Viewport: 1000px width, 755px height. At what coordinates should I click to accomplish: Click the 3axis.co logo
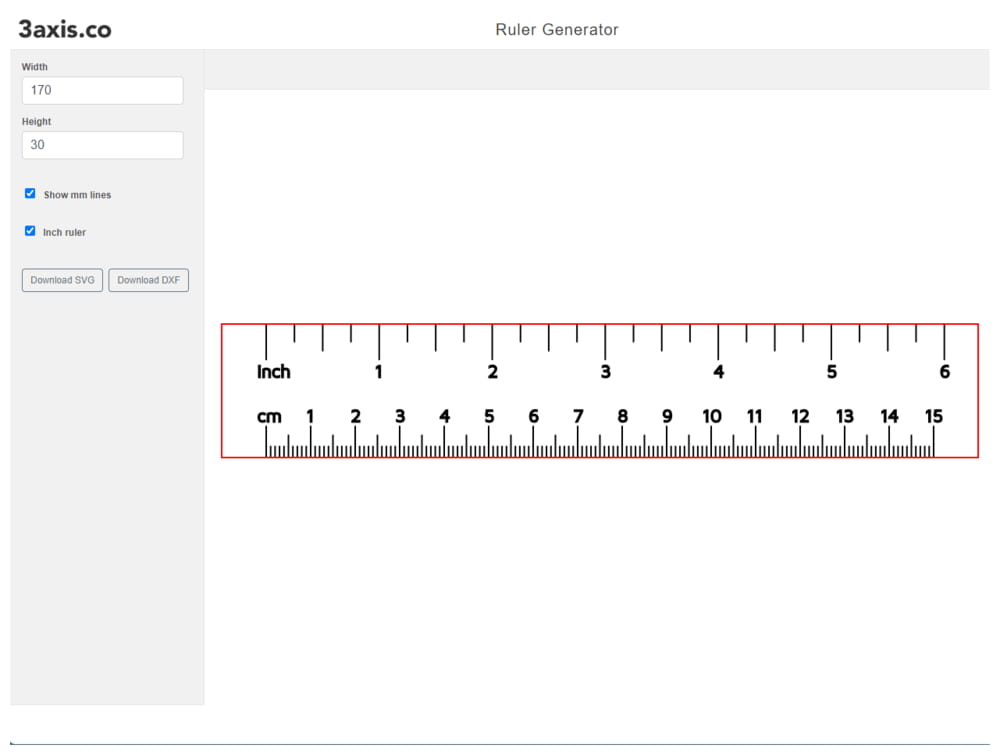click(x=64, y=29)
